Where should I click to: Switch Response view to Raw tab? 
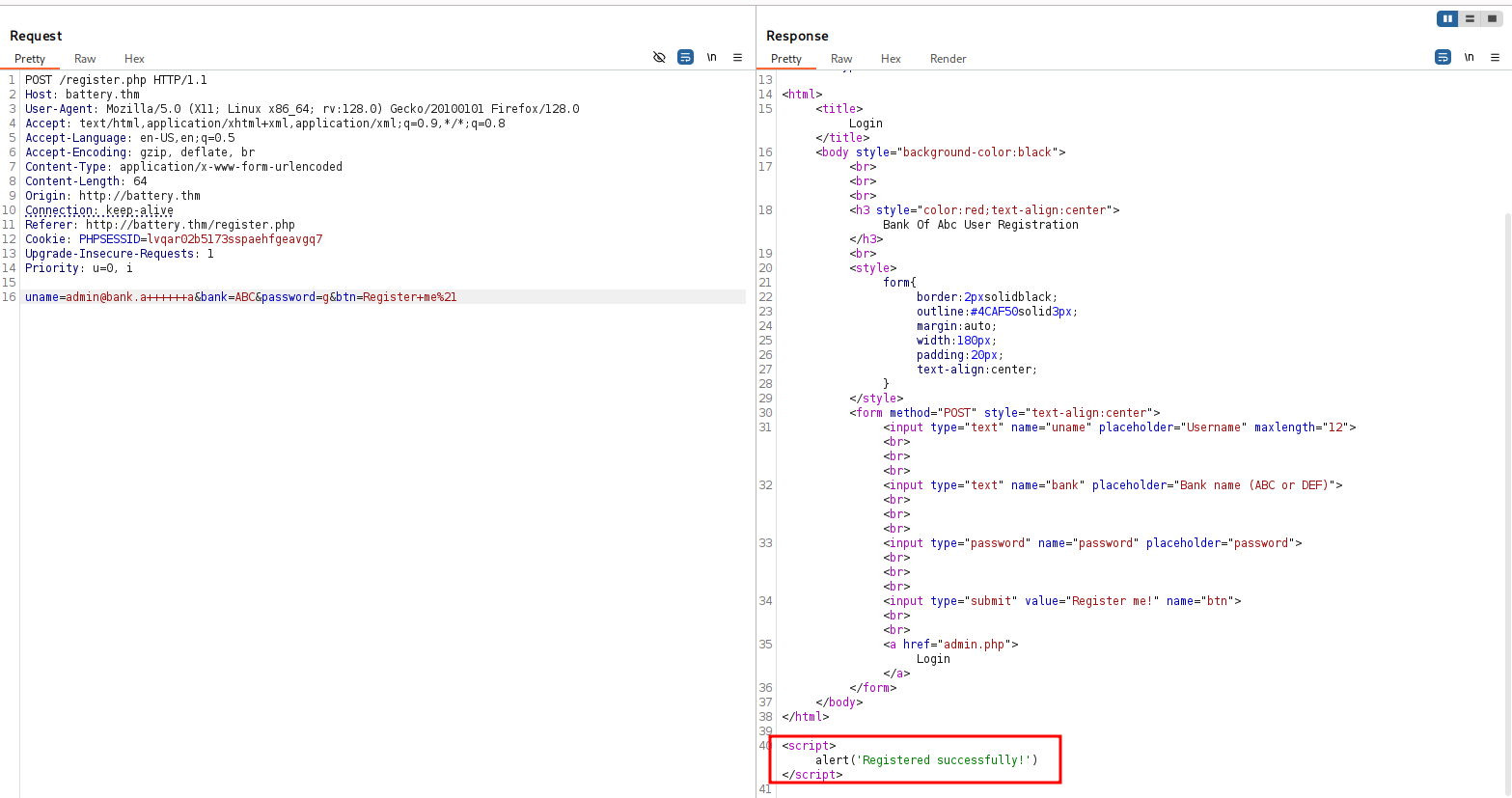[x=841, y=59]
